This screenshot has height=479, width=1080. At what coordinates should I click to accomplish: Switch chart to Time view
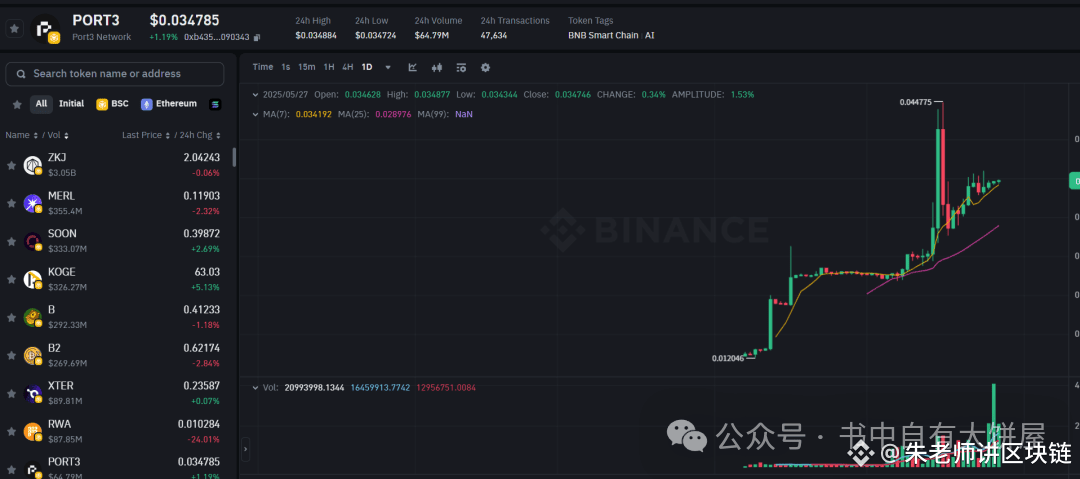click(262, 67)
